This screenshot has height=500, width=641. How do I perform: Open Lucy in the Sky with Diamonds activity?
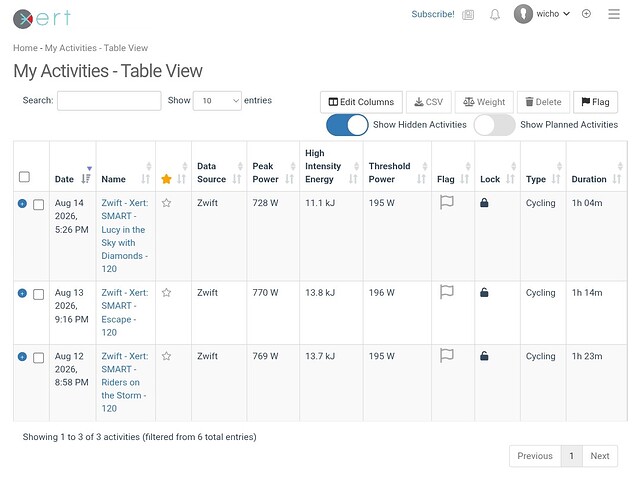[125, 236]
